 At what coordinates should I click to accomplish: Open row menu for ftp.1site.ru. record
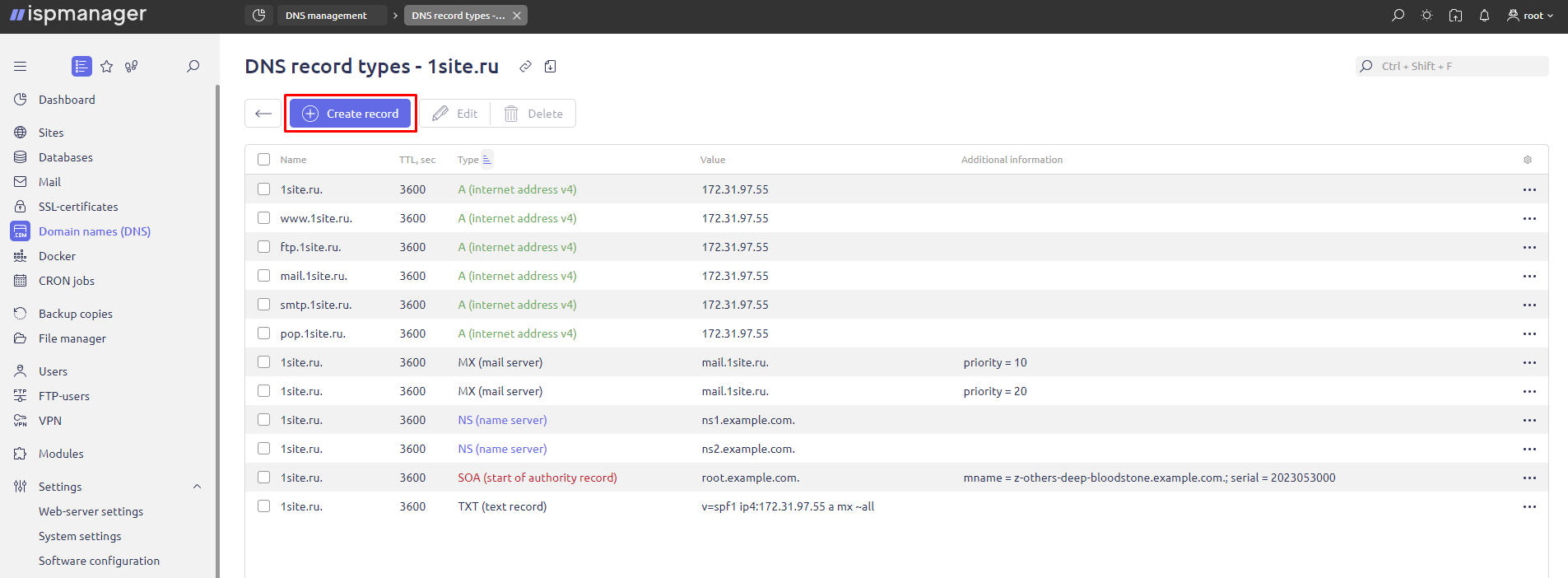[1529, 247]
